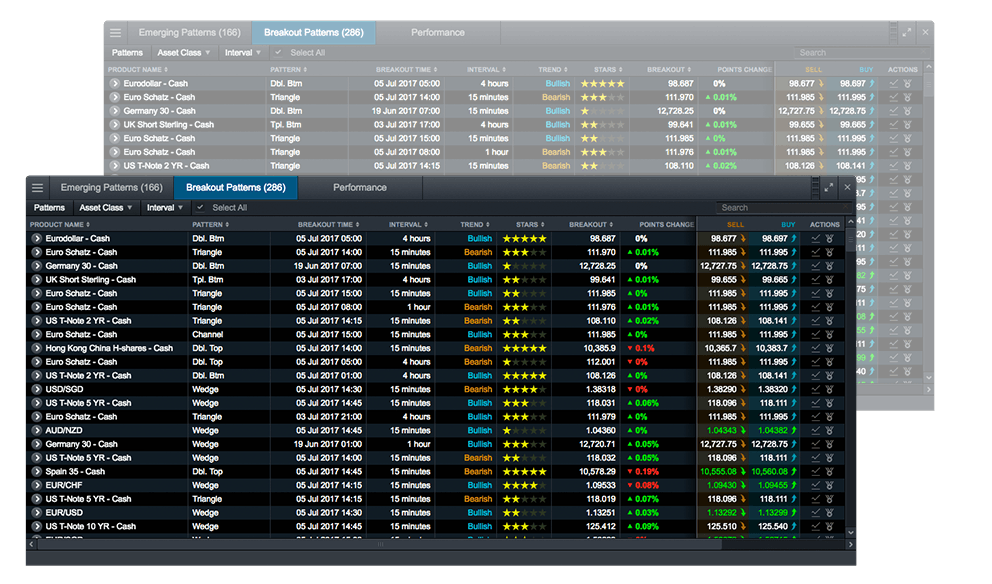The image size is (992, 584).
Task: Click medal icon for EUR/CHF row
Action: point(832,485)
